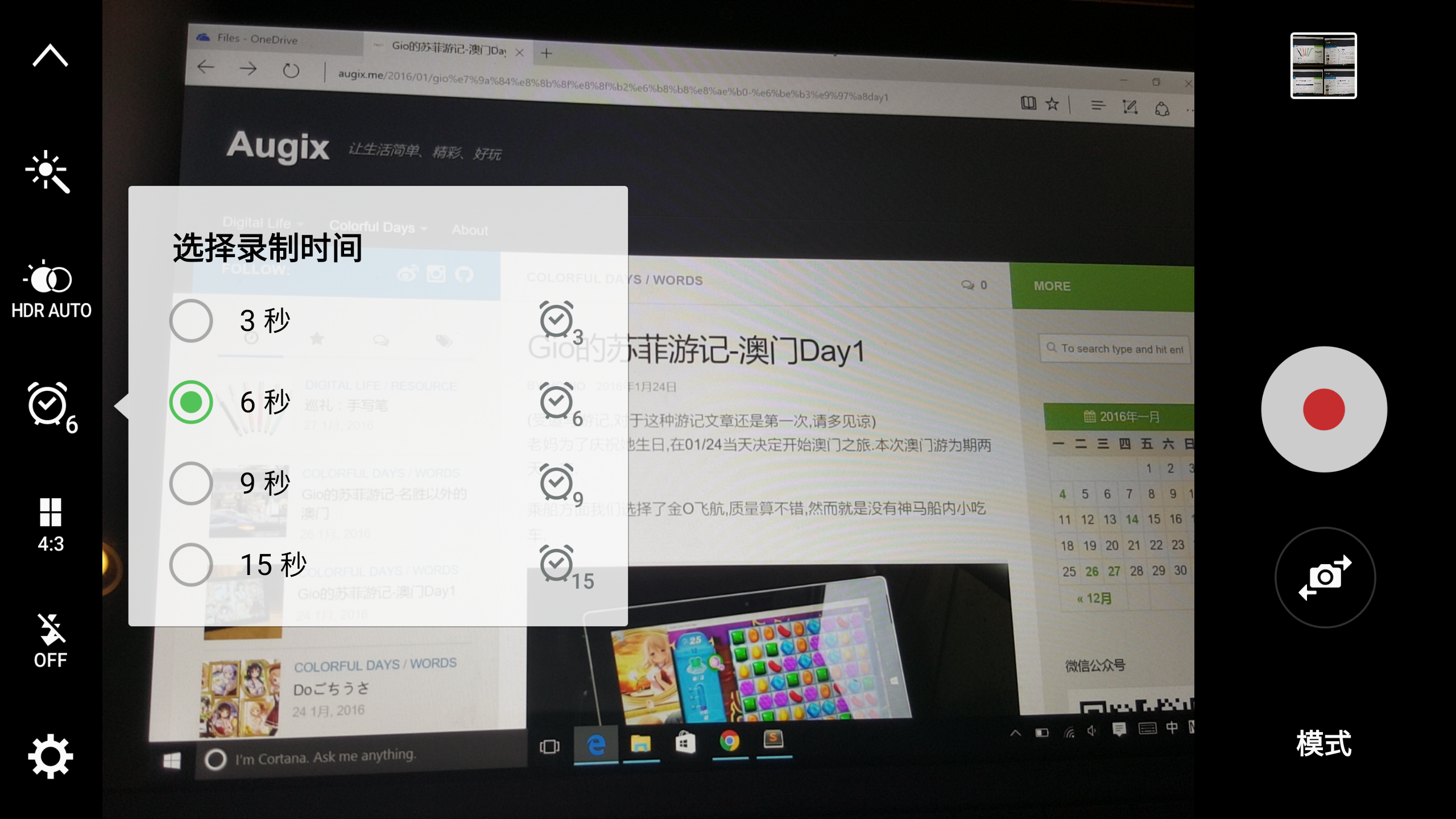Open the last captured photo thumbnail
Viewport: 1456px width, 819px height.
click(1323, 65)
